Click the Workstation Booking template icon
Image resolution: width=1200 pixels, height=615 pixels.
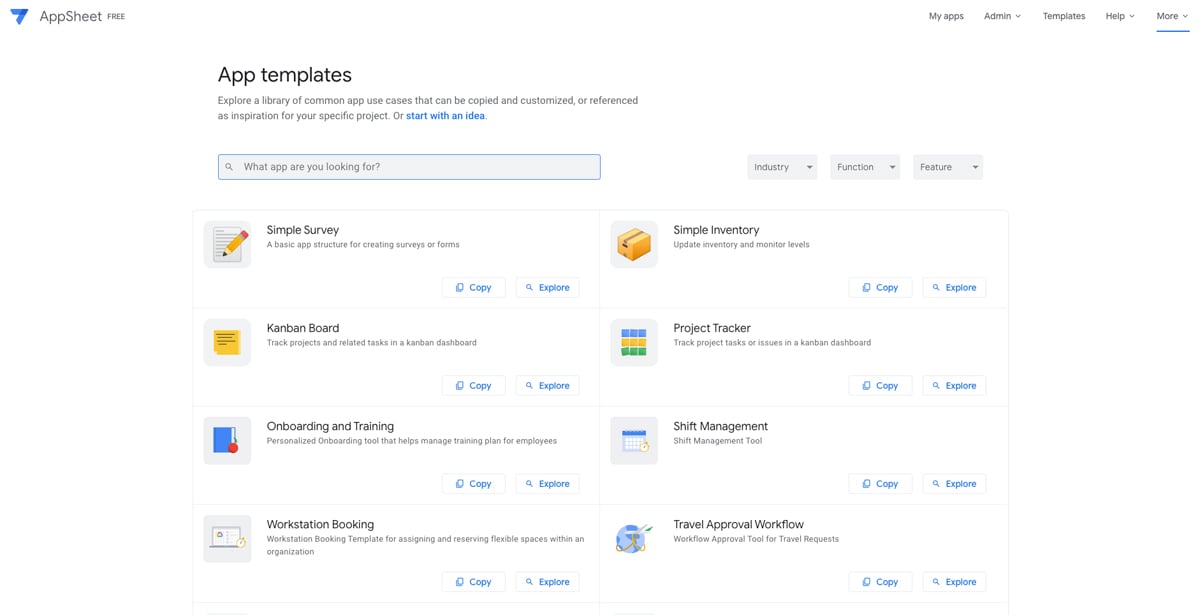228,538
